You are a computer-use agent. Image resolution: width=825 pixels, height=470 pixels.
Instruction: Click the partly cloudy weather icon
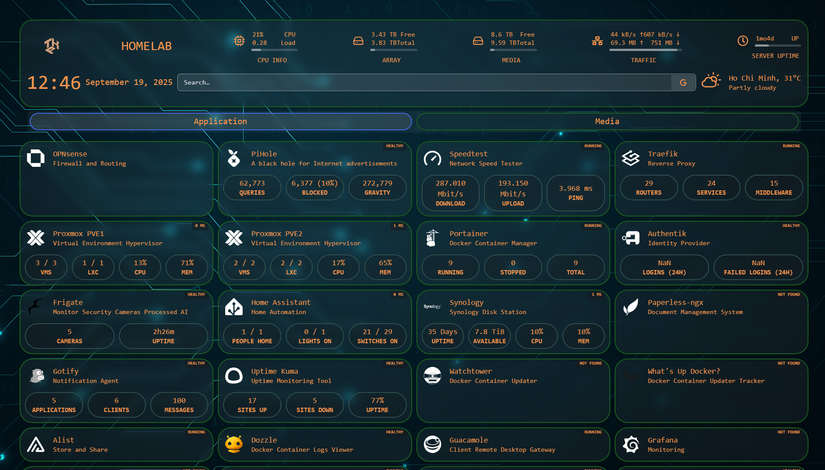tap(711, 81)
